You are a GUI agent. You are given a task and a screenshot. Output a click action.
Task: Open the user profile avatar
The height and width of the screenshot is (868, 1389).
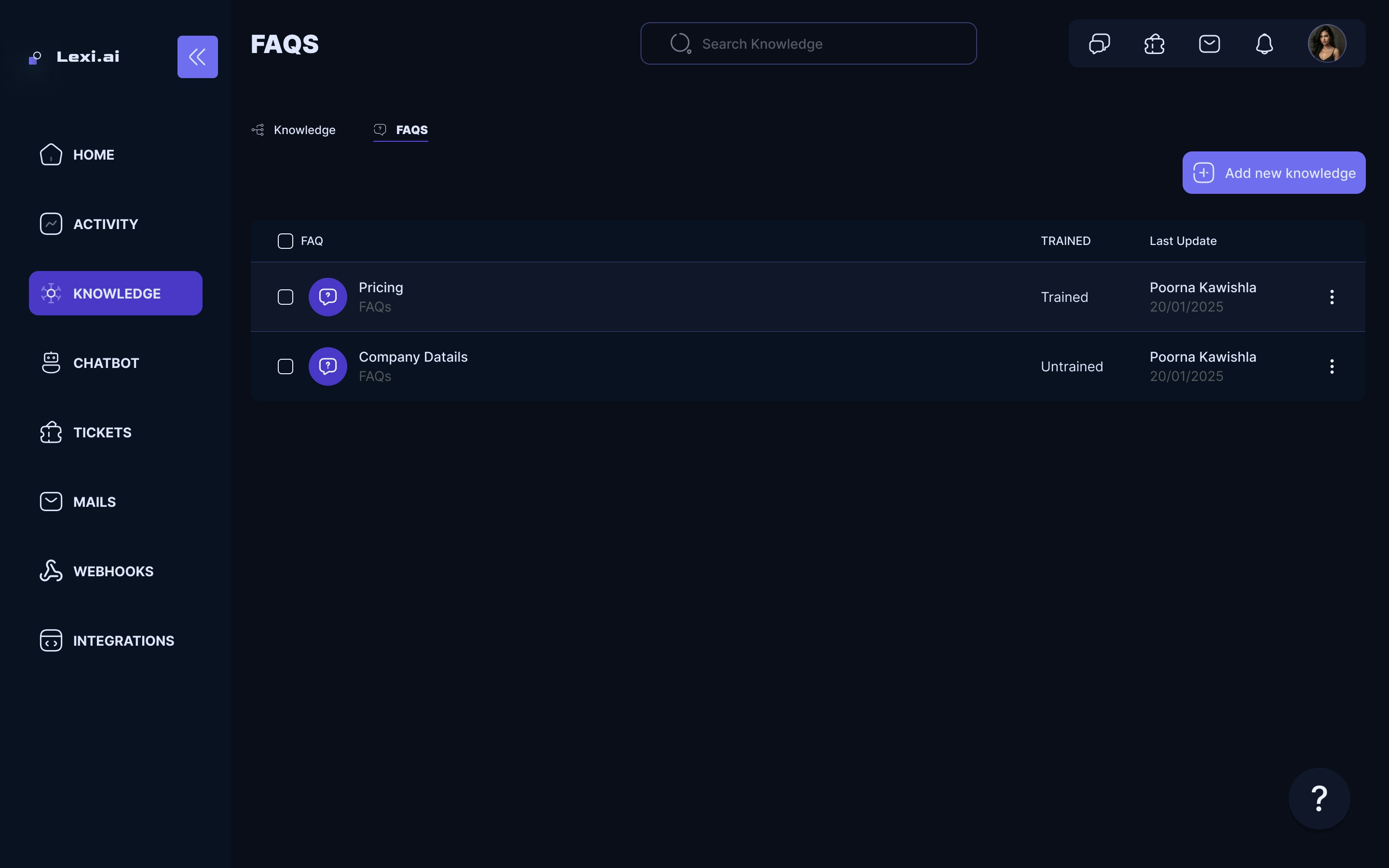(1326, 43)
